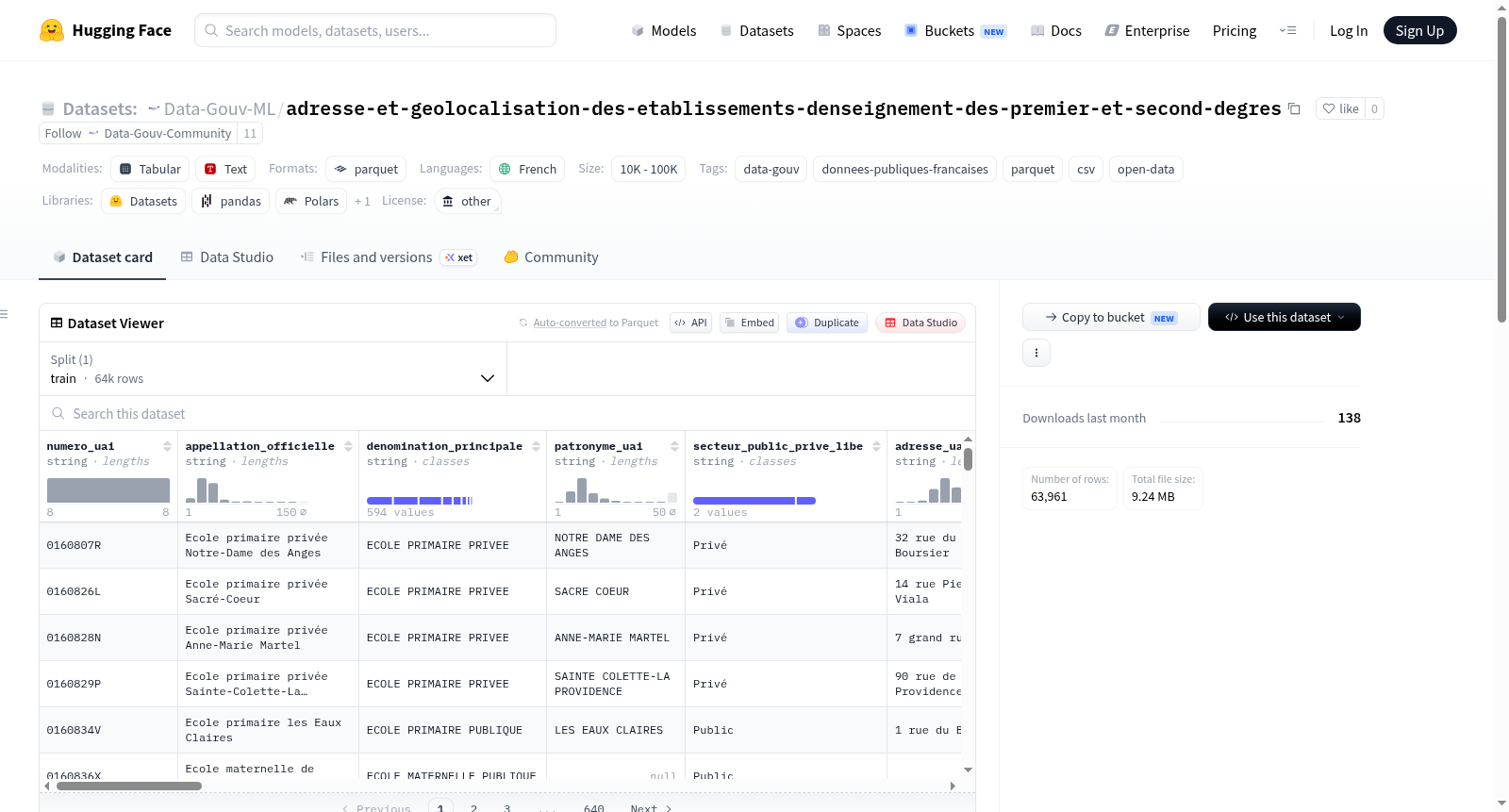Screen dimensions: 1509x812
Task: Sort appellation_officielle column with sort arrows
Action: click(x=348, y=446)
